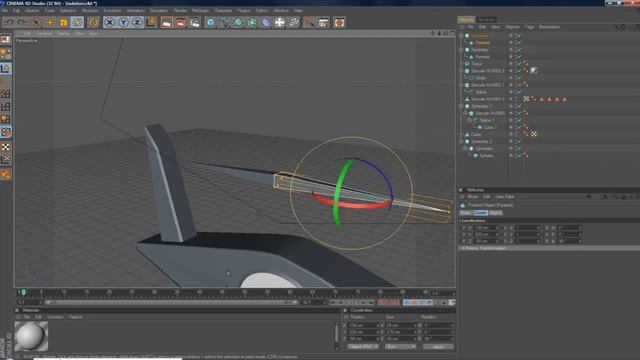Select the Live Selection tool
Image resolution: width=640 pixels, height=360 pixels.
click(x=36, y=22)
